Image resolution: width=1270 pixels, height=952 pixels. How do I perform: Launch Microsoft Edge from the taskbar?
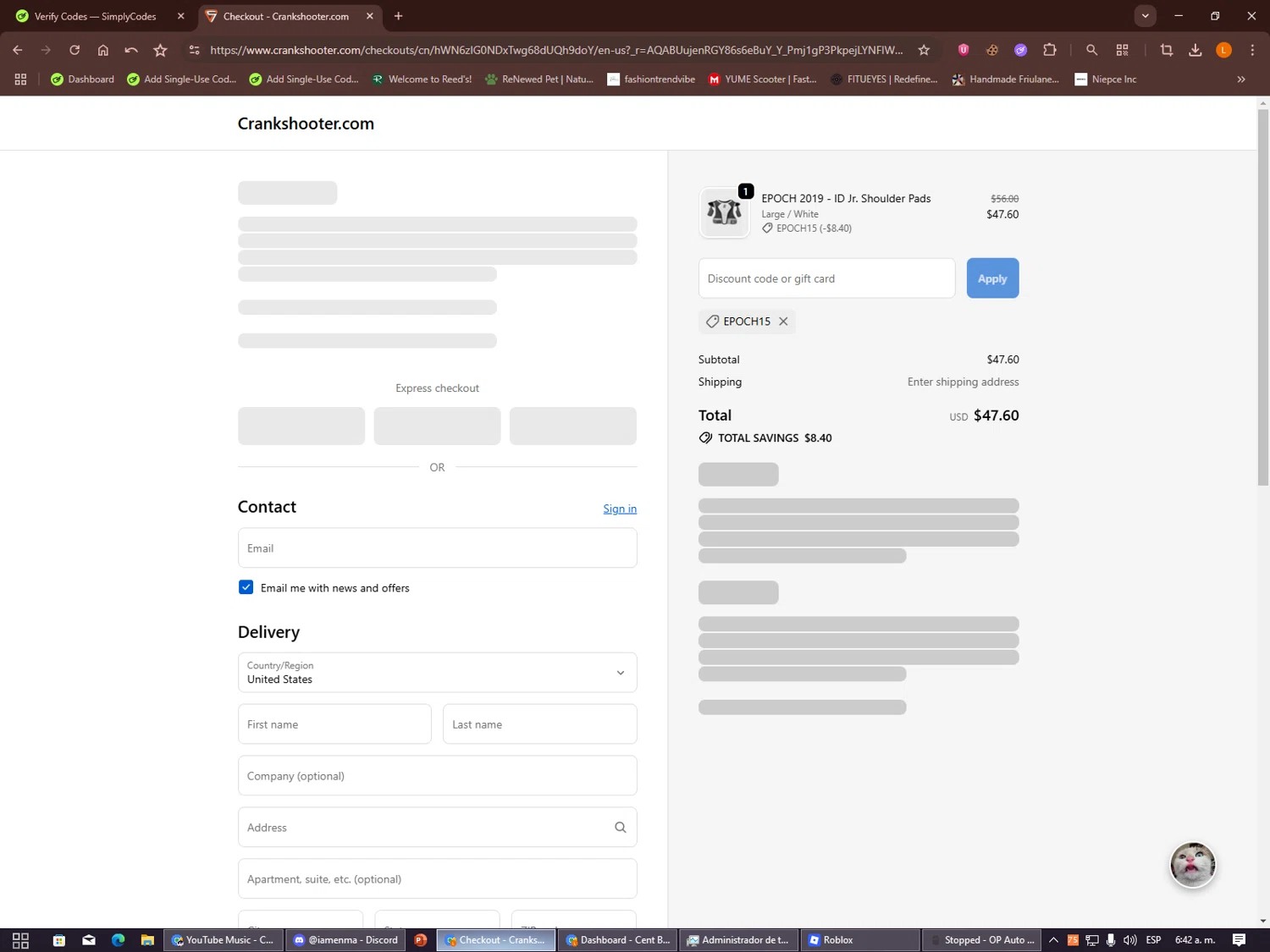click(118, 940)
